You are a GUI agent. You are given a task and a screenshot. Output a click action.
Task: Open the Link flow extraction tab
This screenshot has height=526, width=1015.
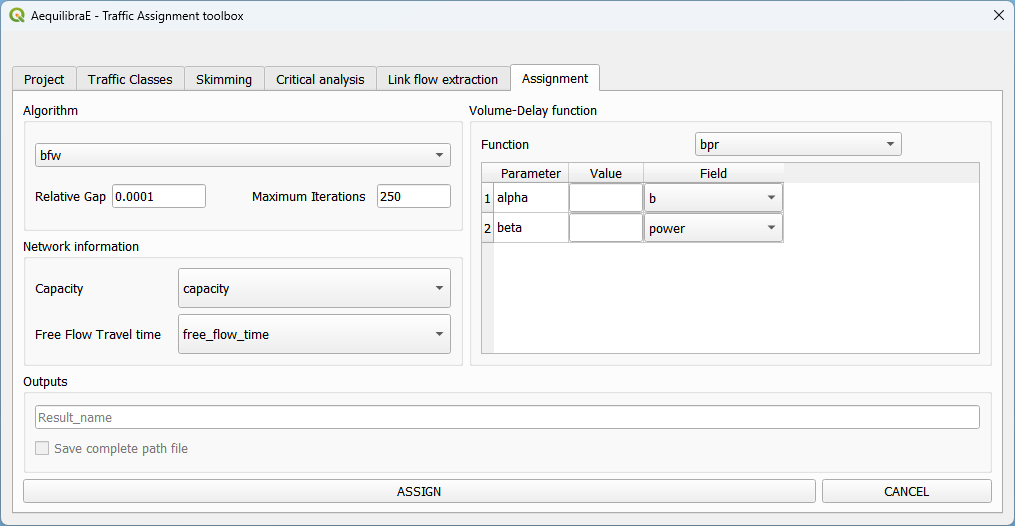(x=443, y=79)
